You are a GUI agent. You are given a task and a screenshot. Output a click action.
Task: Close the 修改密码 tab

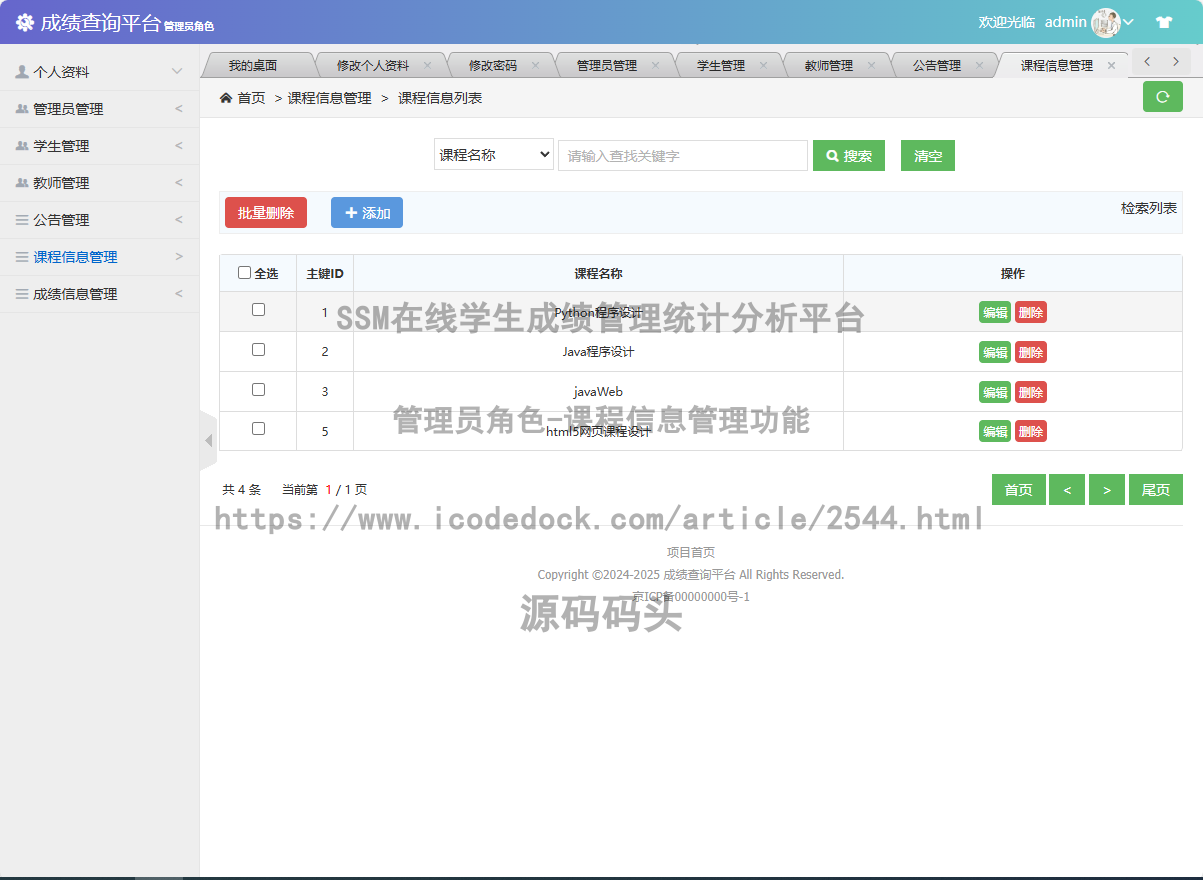point(535,65)
